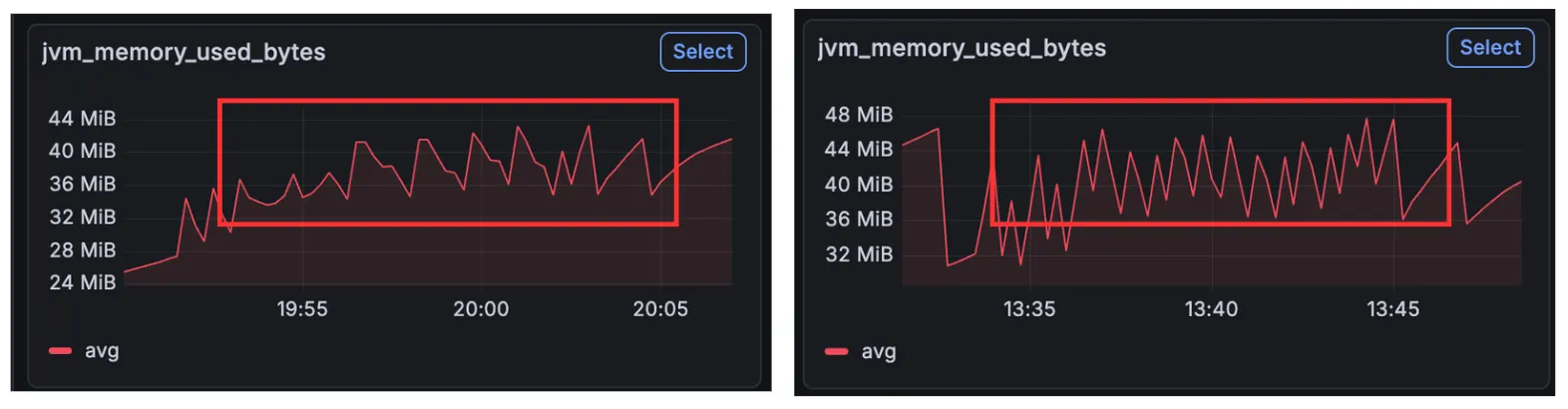Click the 13:40 time axis label

click(1211, 309)
